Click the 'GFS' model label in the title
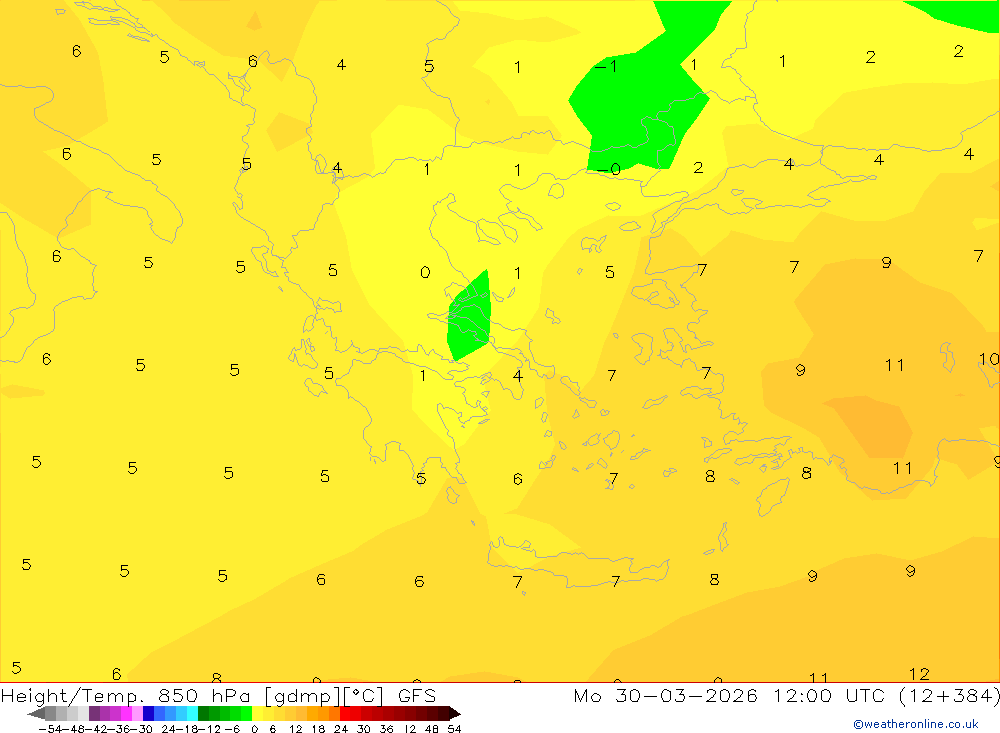The height and width of the screenshot is (733, 1000). tap(416, 695)
